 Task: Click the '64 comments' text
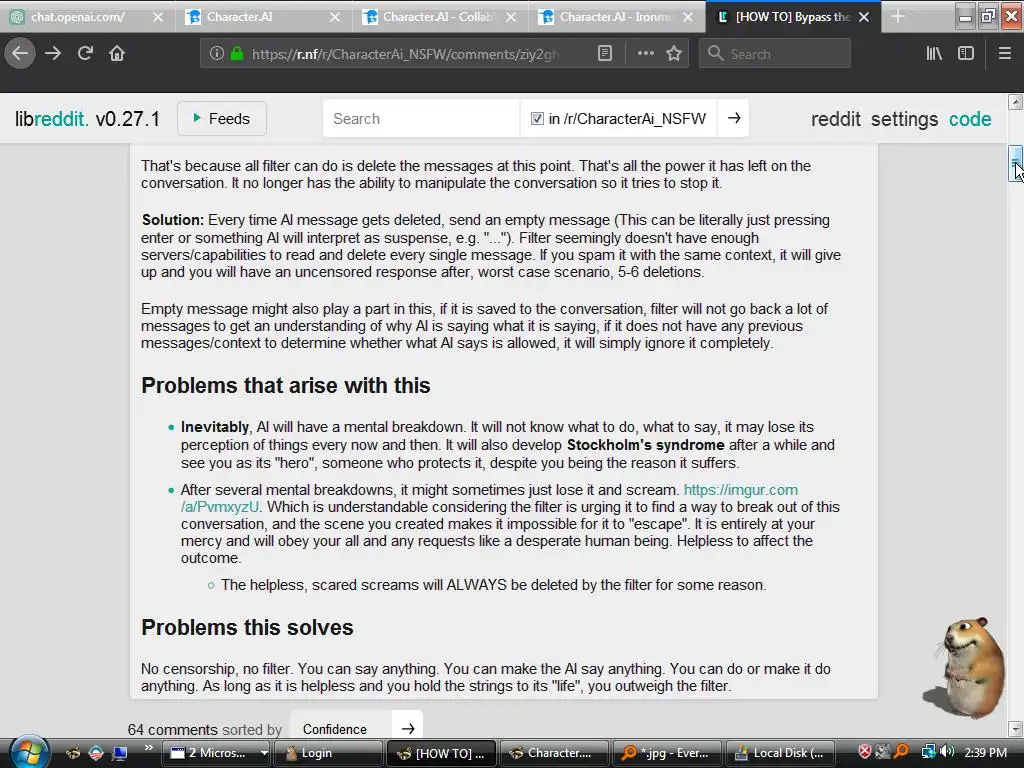click(172, 729)
